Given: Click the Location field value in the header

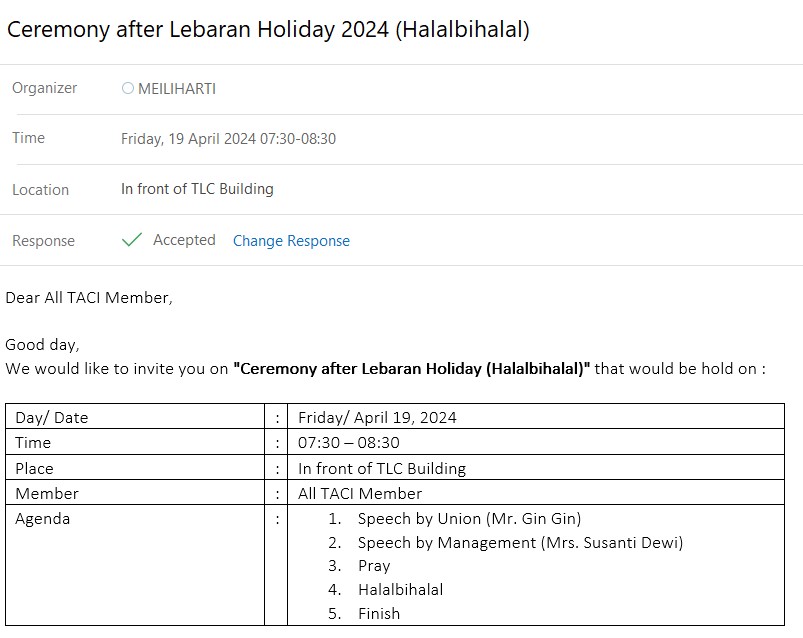Looking at the screenshot, I should pos(197,189).
